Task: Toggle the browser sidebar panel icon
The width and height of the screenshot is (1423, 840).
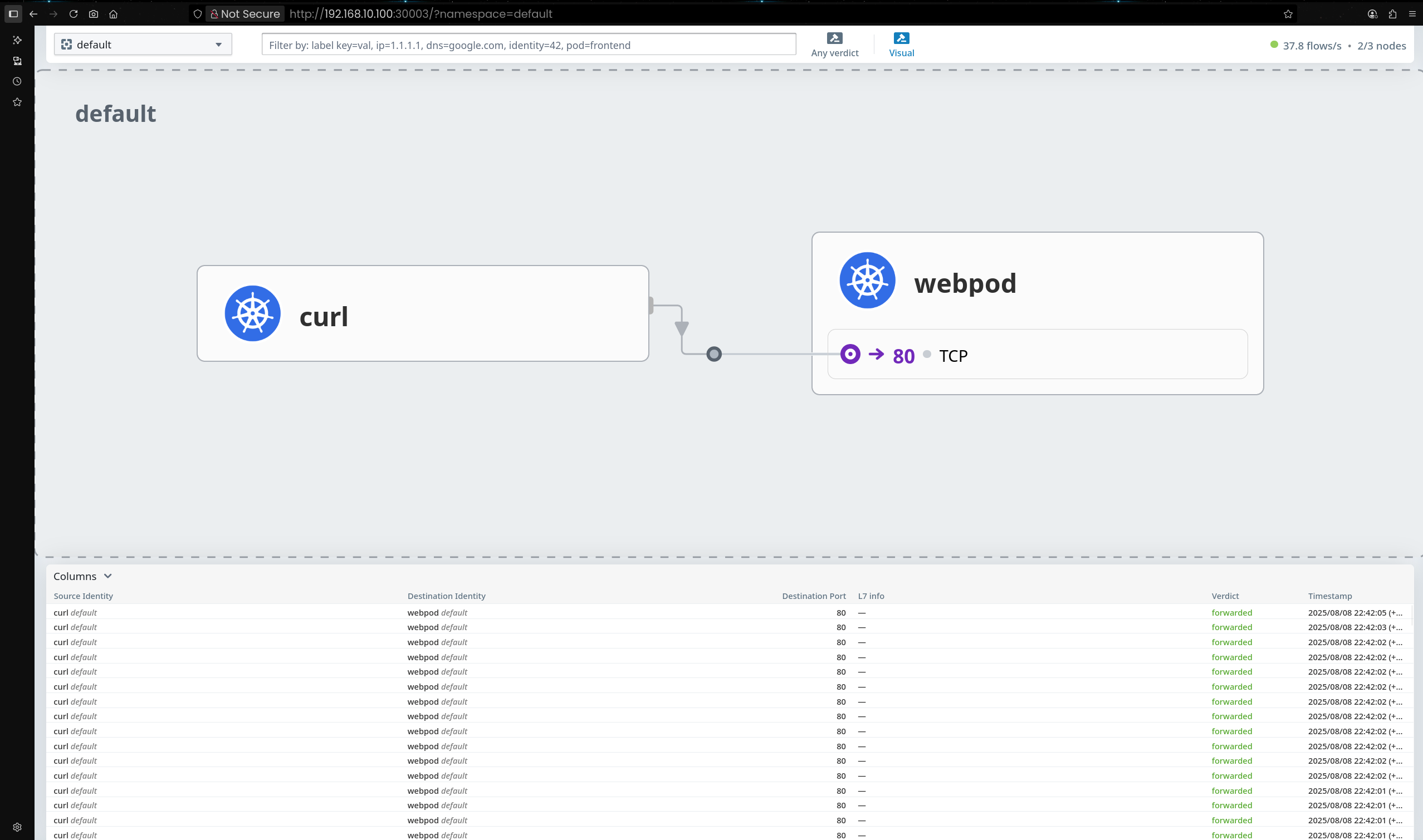Action: tap(13, 13)
